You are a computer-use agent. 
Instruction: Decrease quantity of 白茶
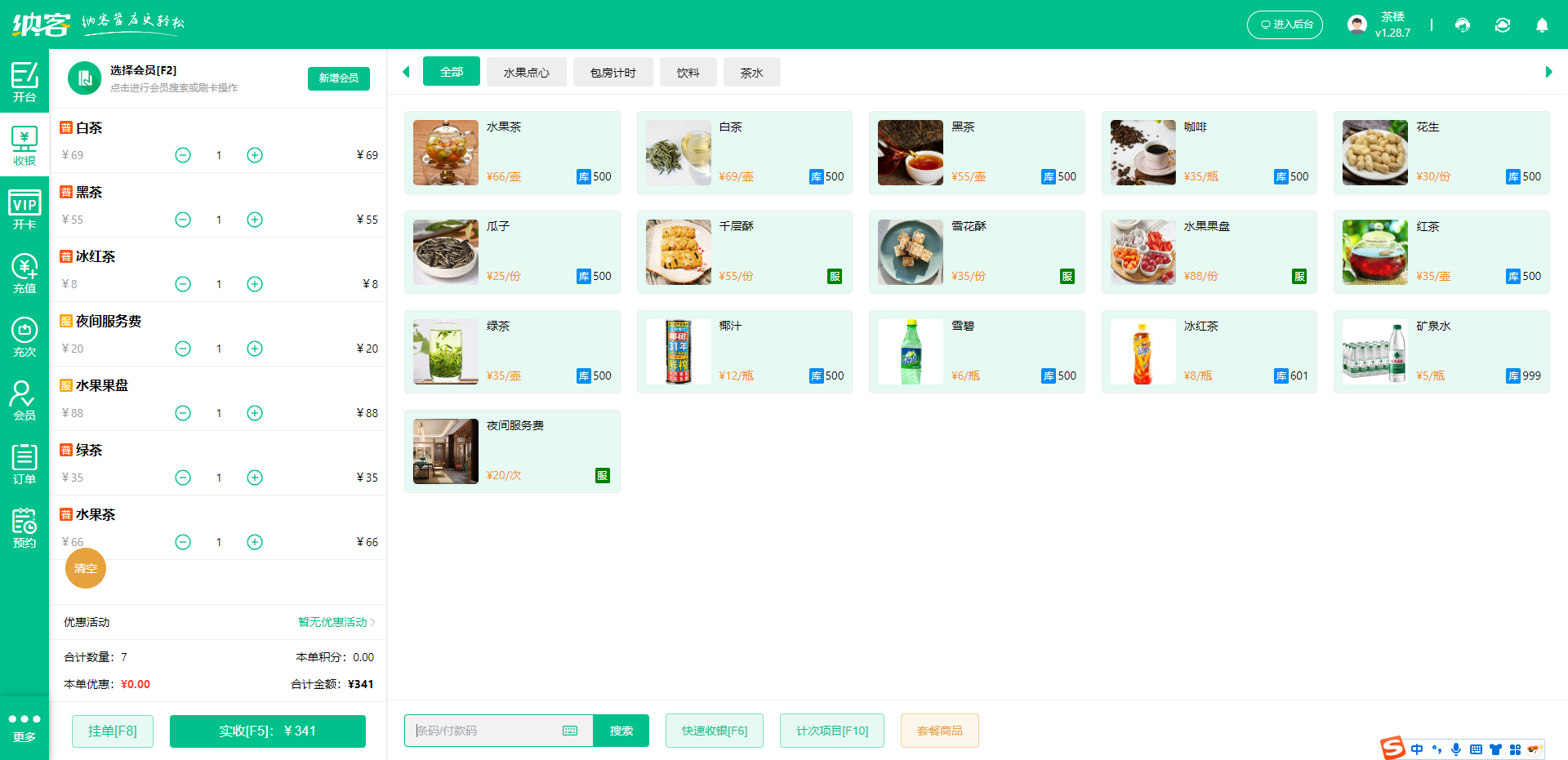[x=183, y=155]
